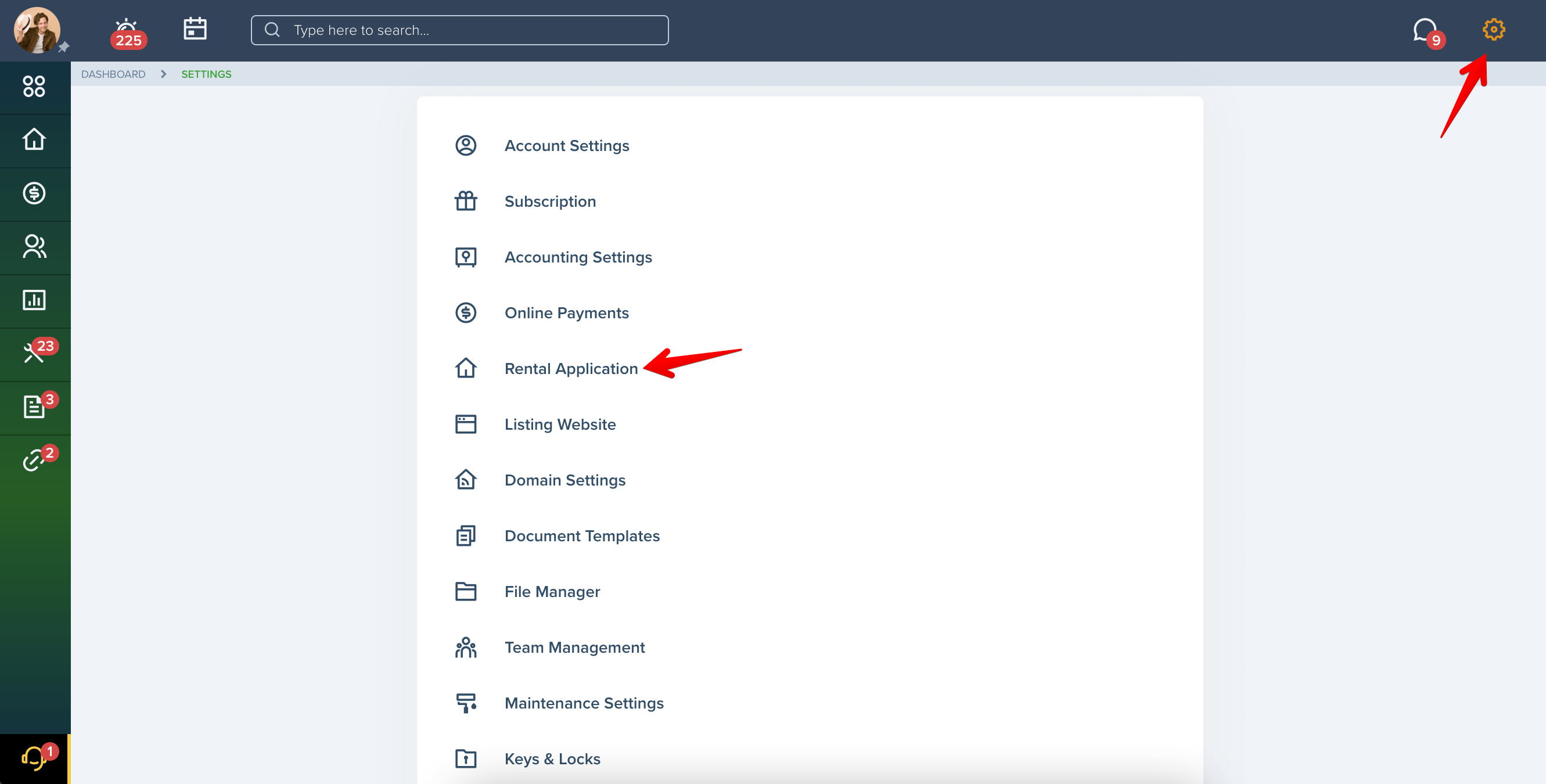The height and width of the screenshot is (784, 1546).
Task: Open the properties house icon in the sidebar
Action: coord(34,140)
